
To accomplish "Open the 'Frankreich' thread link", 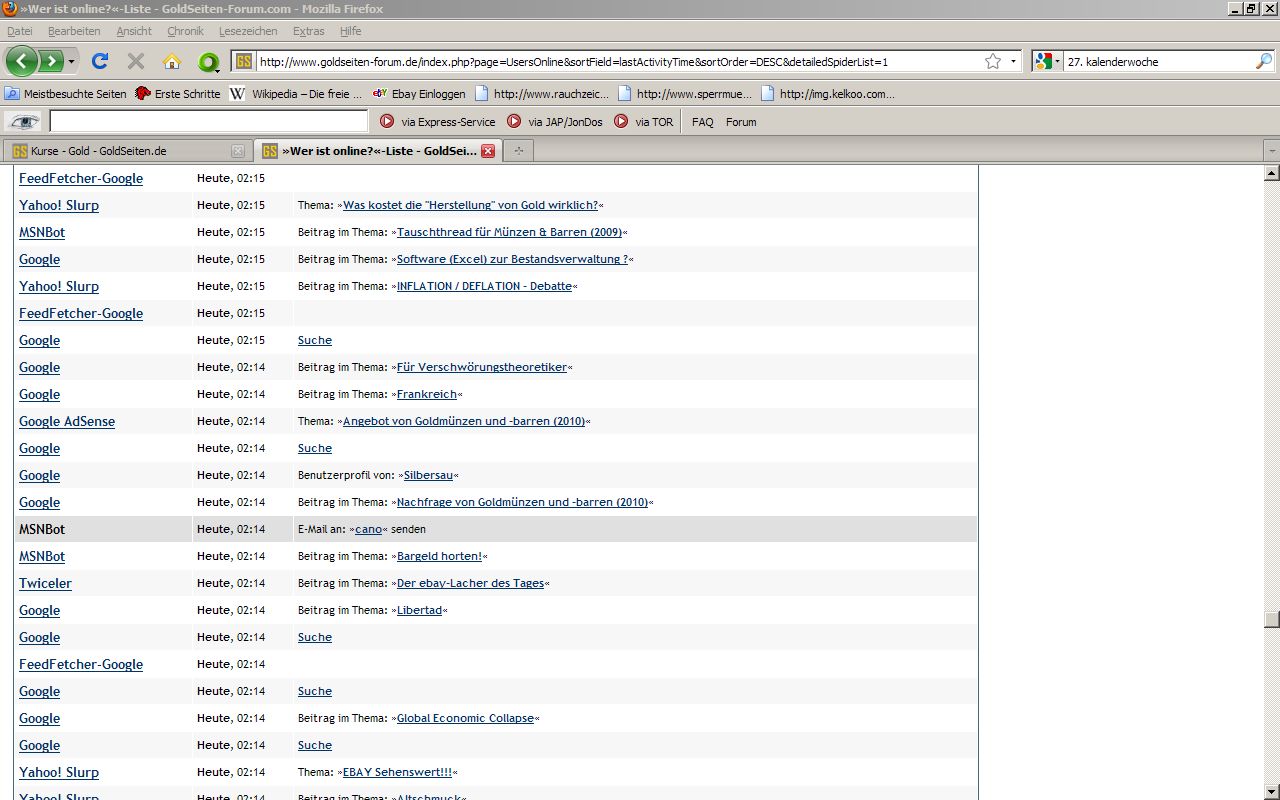I will click(x=427, y=394).
